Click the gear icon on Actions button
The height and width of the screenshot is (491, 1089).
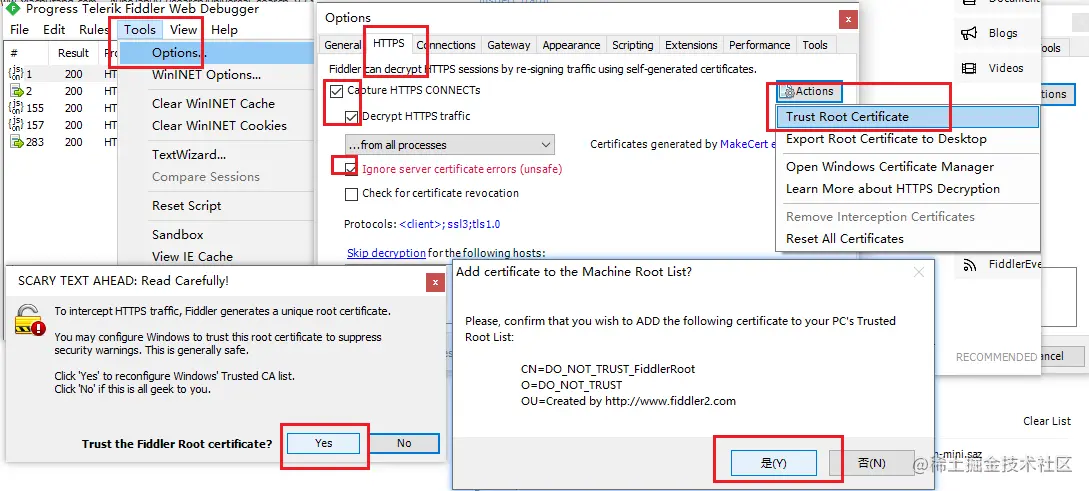pyautogui.click(x=788, y=92)
